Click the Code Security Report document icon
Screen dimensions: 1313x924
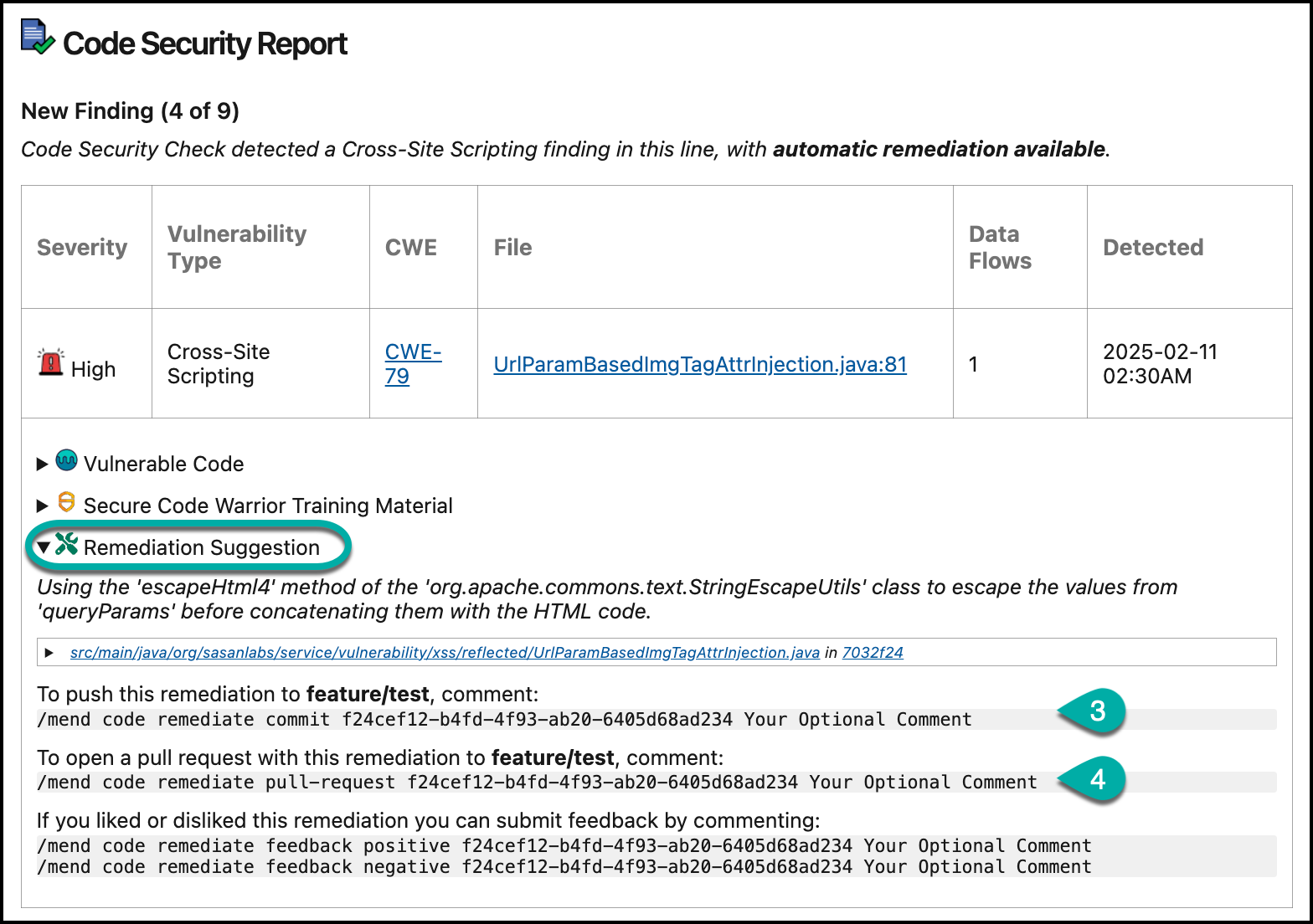click(x=37, y=39)
